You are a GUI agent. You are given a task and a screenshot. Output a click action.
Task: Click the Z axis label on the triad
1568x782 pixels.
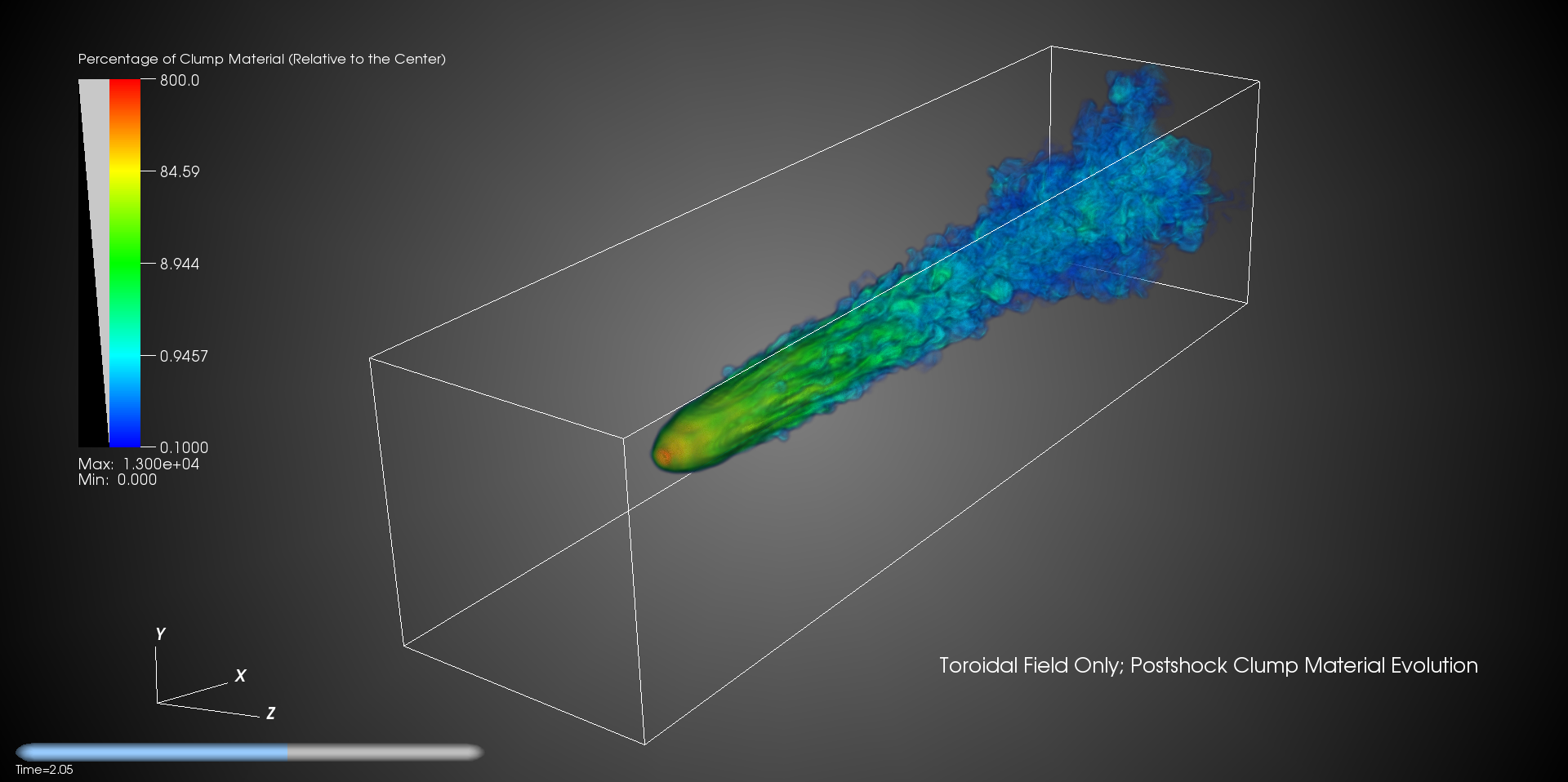pyautogui.click(x=270, y=713)
